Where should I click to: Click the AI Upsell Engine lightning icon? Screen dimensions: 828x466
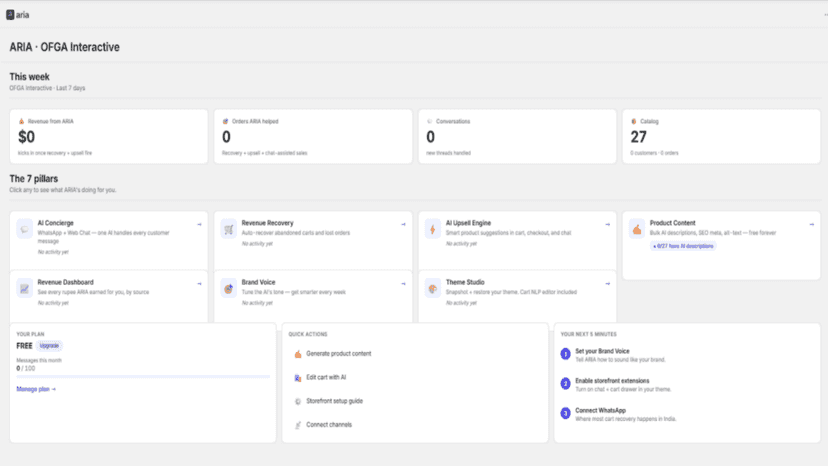coord(432,229)
